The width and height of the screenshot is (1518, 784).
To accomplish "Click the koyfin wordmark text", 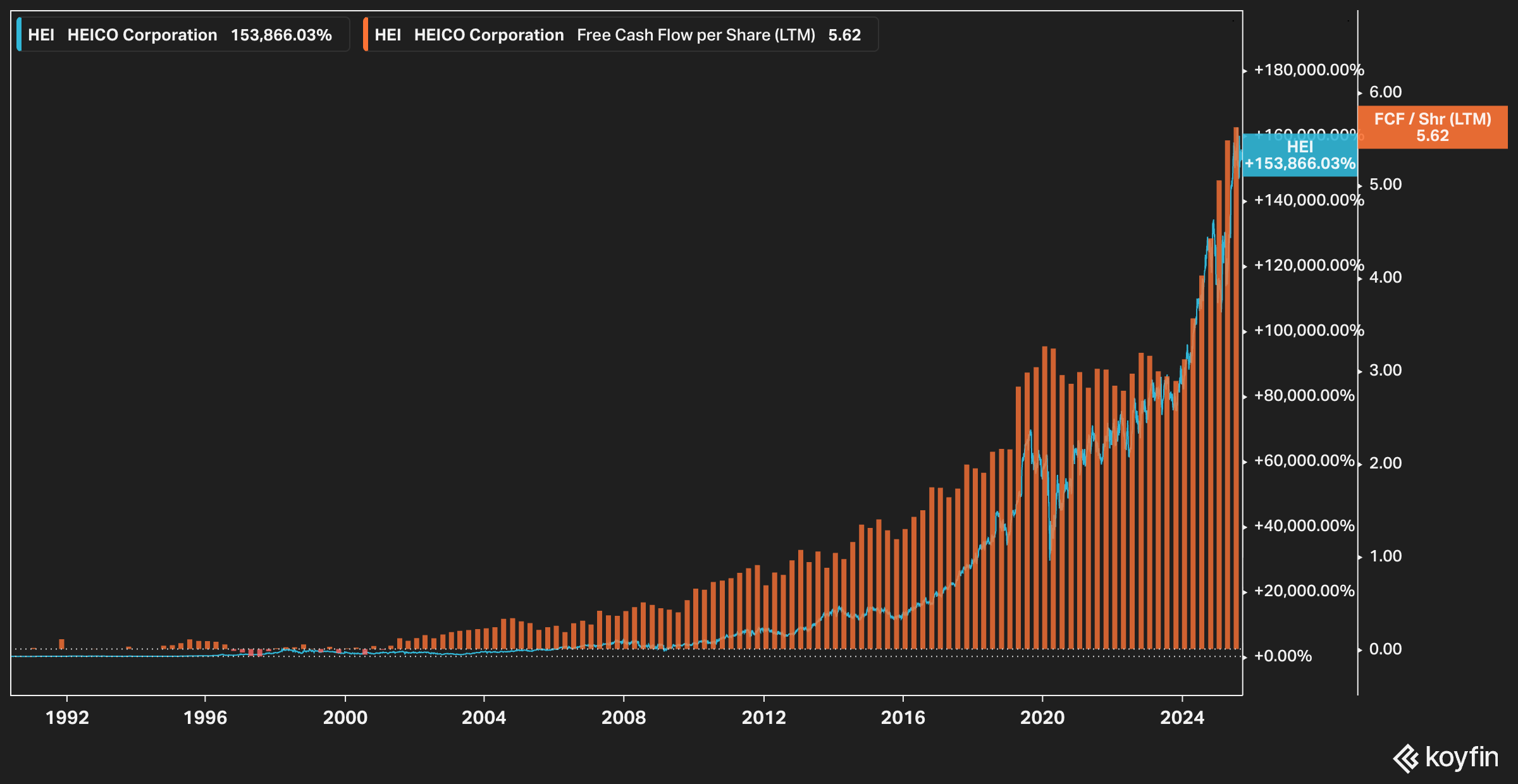I will tap(1462, 757).
